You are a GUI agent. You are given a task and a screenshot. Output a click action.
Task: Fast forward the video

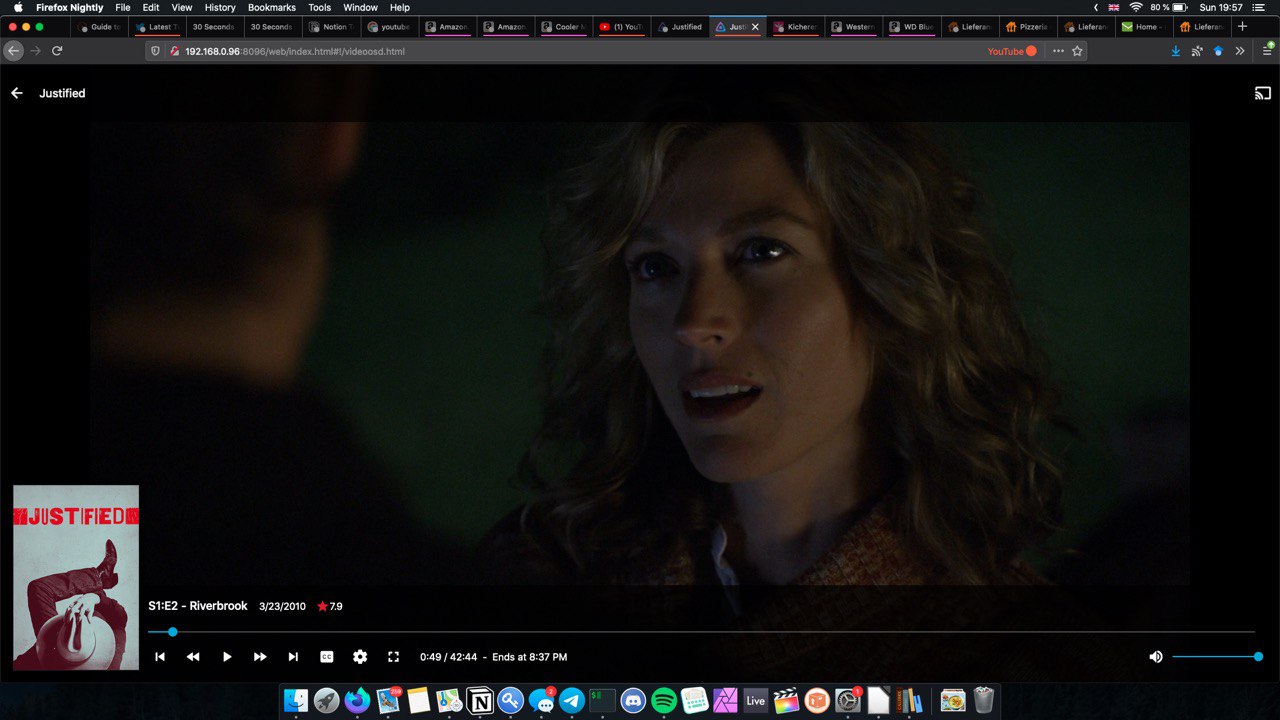tap(260, 657)
